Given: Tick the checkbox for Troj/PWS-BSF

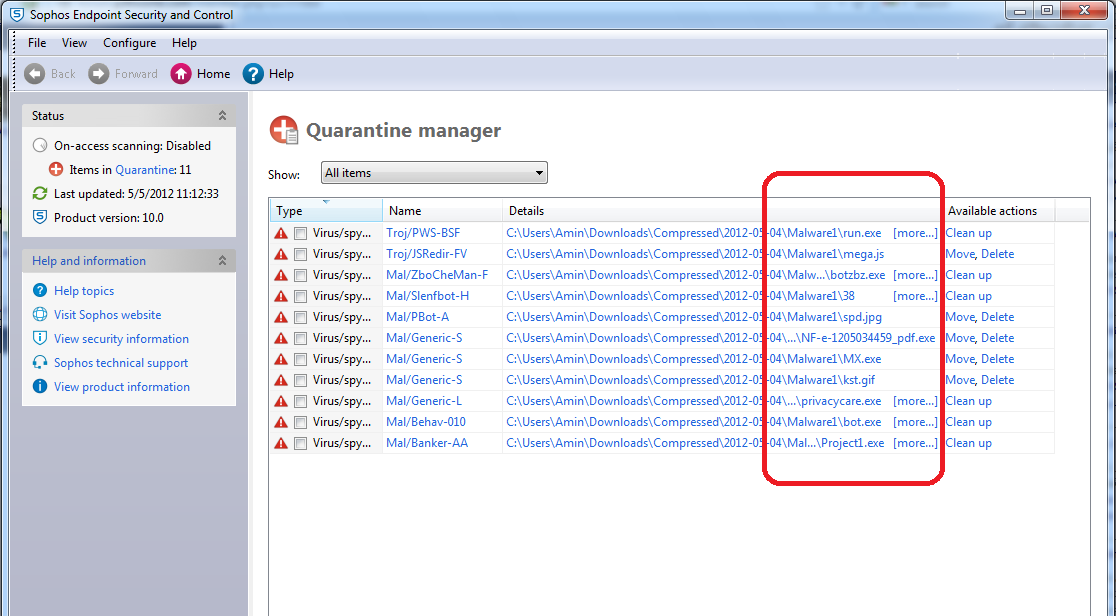Looking at the screenshot, I should tap(300, 234).
